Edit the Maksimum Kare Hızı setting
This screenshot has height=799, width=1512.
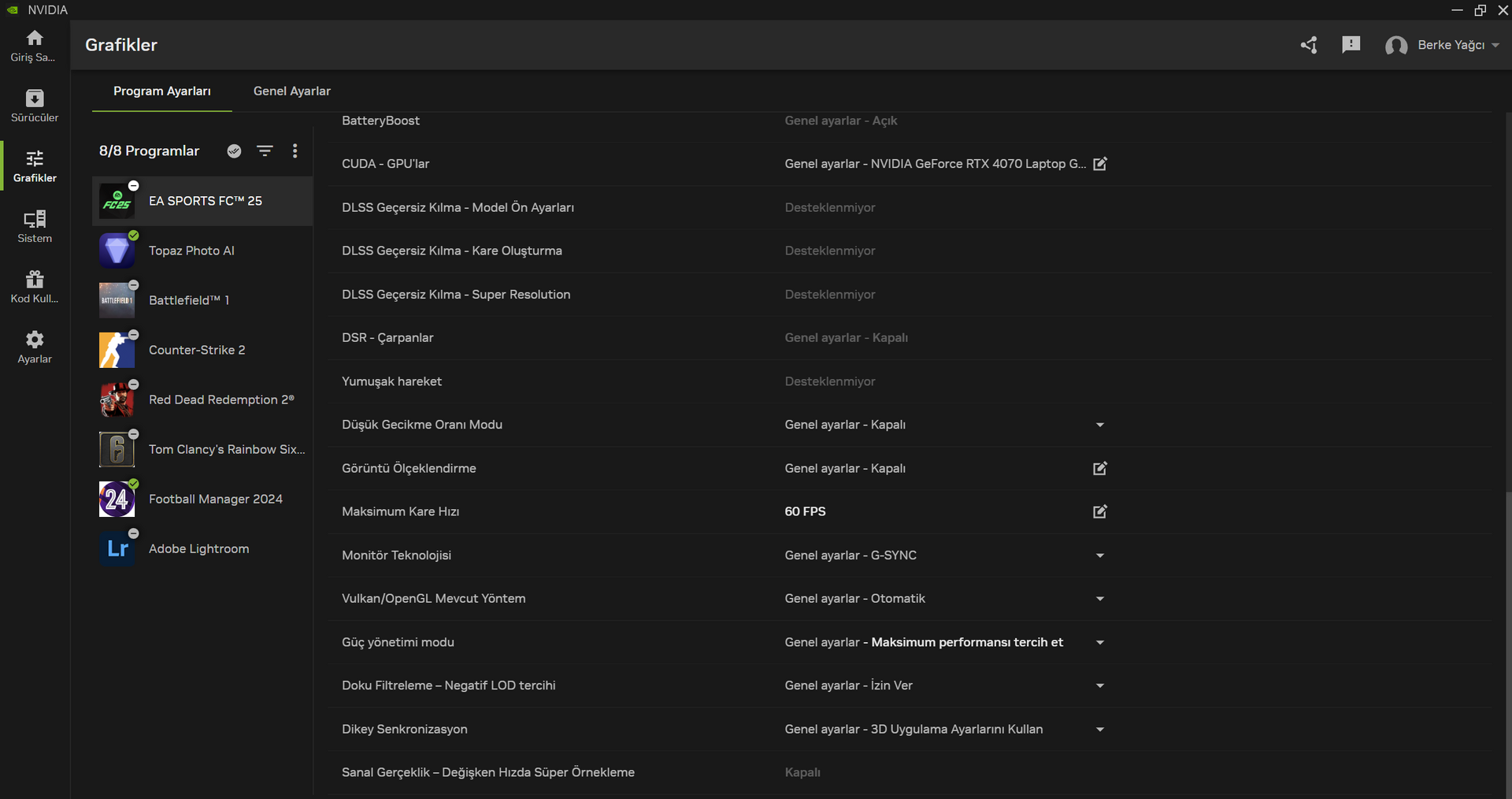[x=1100, y=511]
